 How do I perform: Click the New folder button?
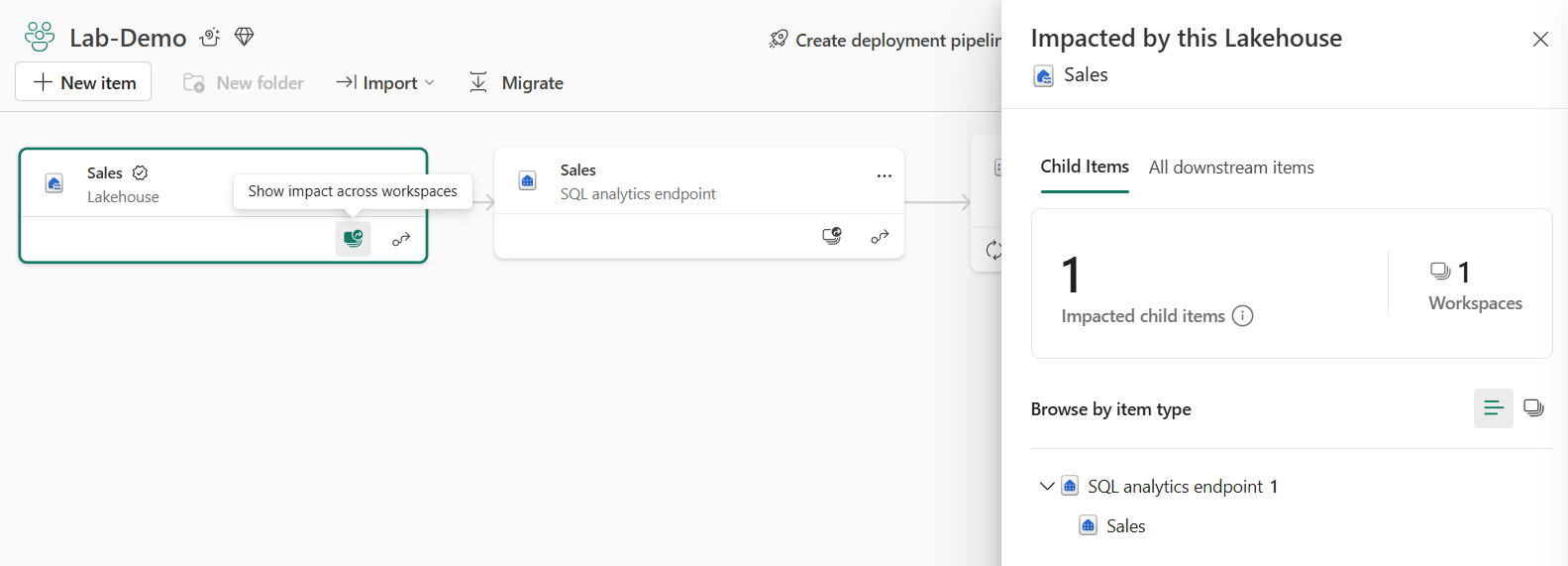[x=244, y=83]
